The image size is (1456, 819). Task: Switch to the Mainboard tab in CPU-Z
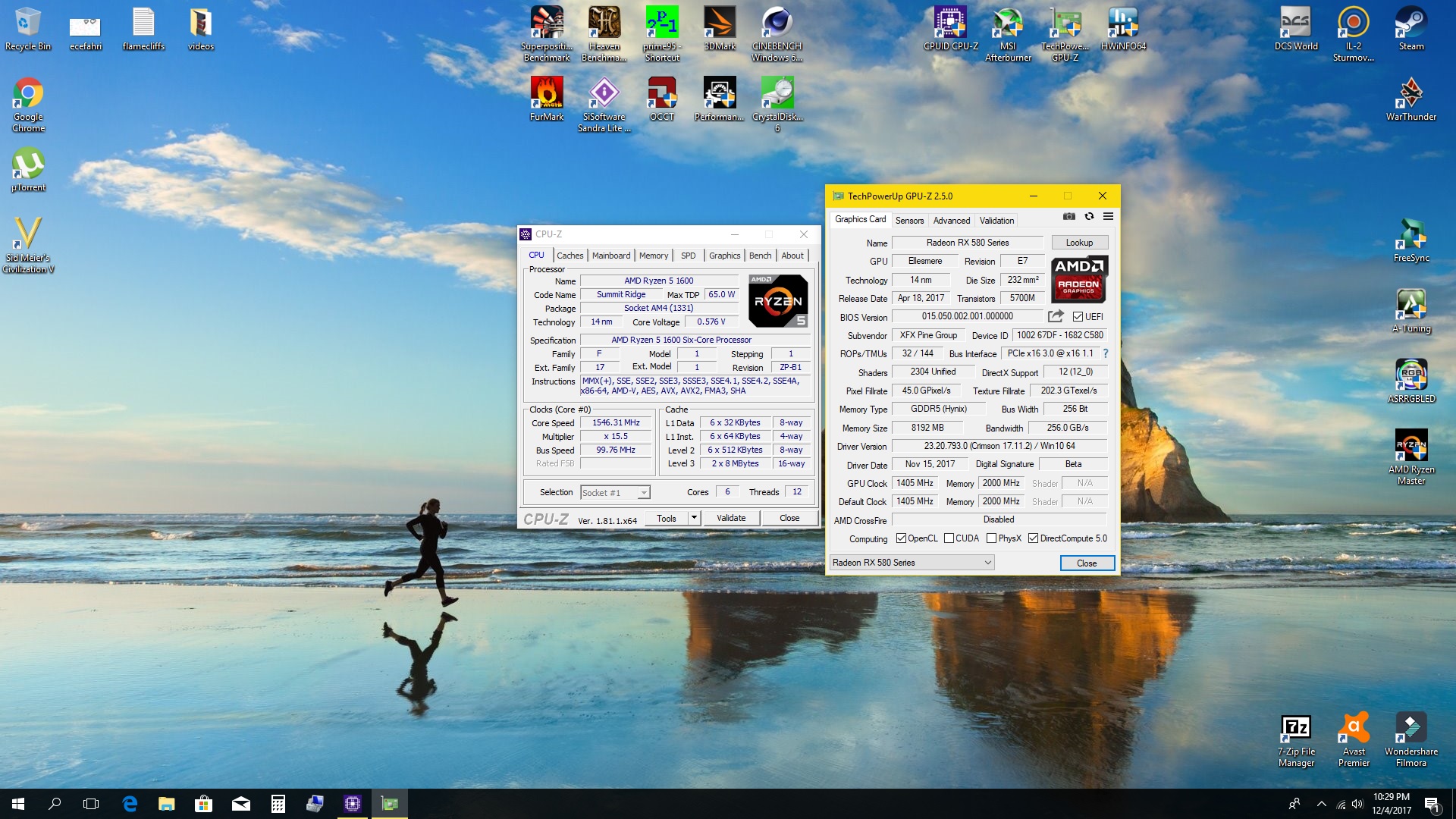click(611, 256)
